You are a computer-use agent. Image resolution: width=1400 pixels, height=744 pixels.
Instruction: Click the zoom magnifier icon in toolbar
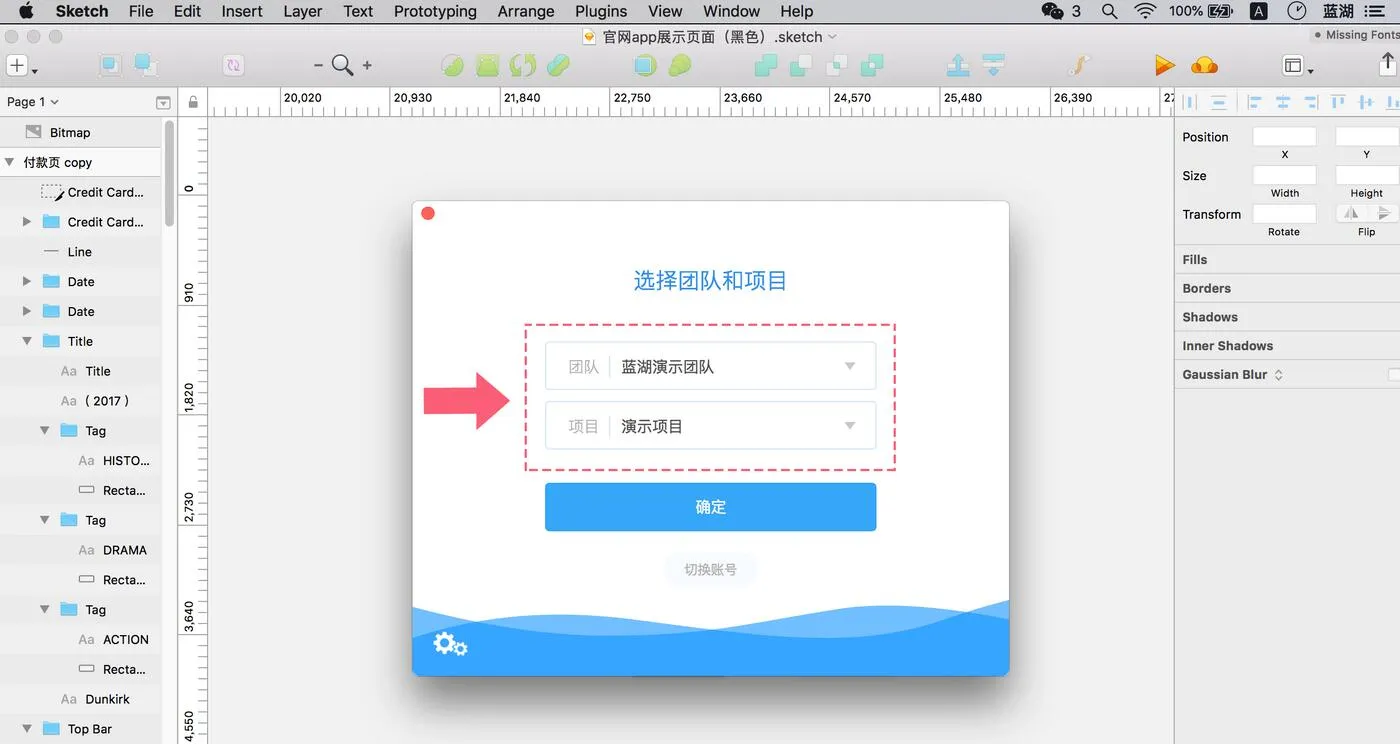(343, 66)
